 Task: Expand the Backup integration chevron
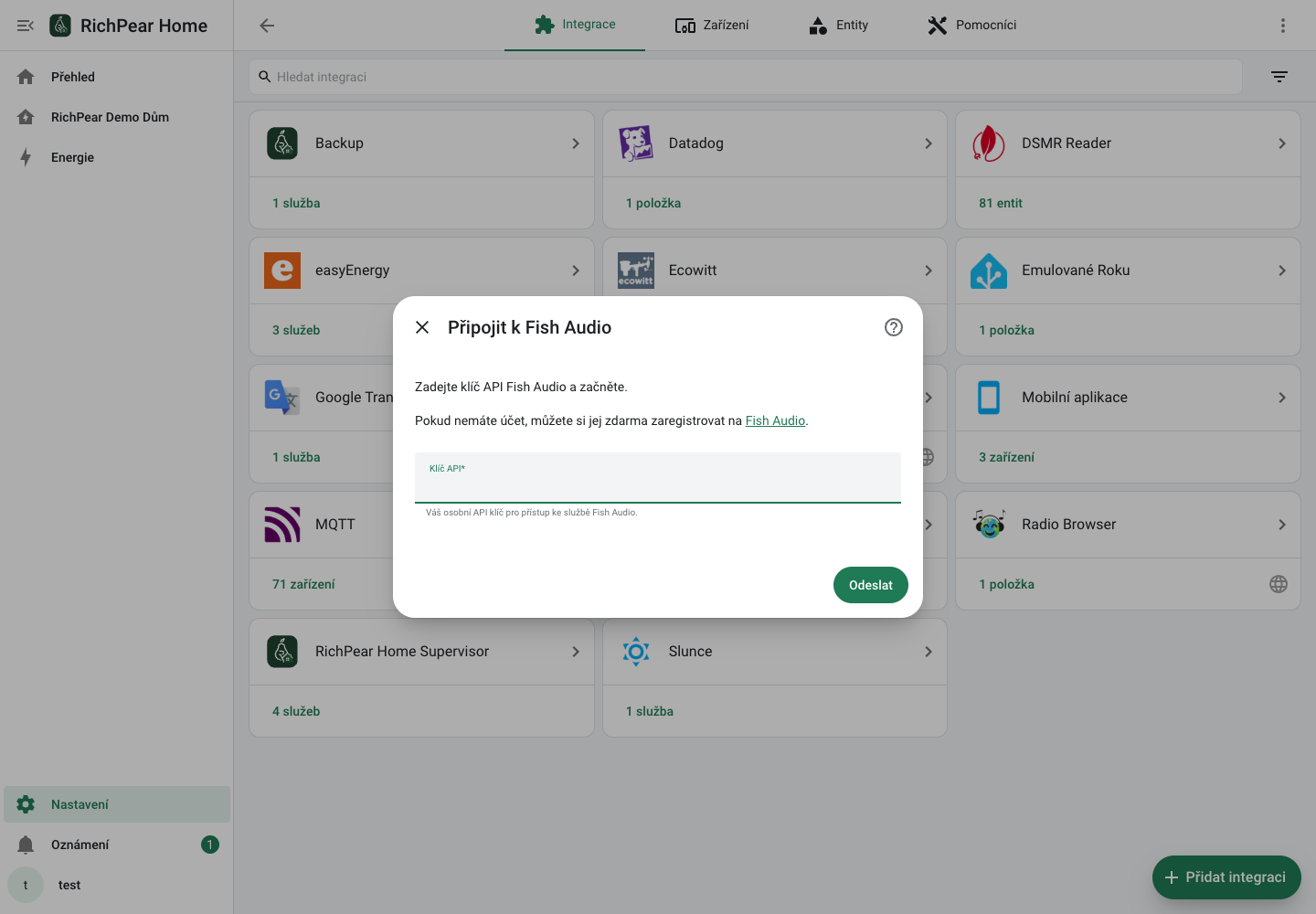point(576,143)
